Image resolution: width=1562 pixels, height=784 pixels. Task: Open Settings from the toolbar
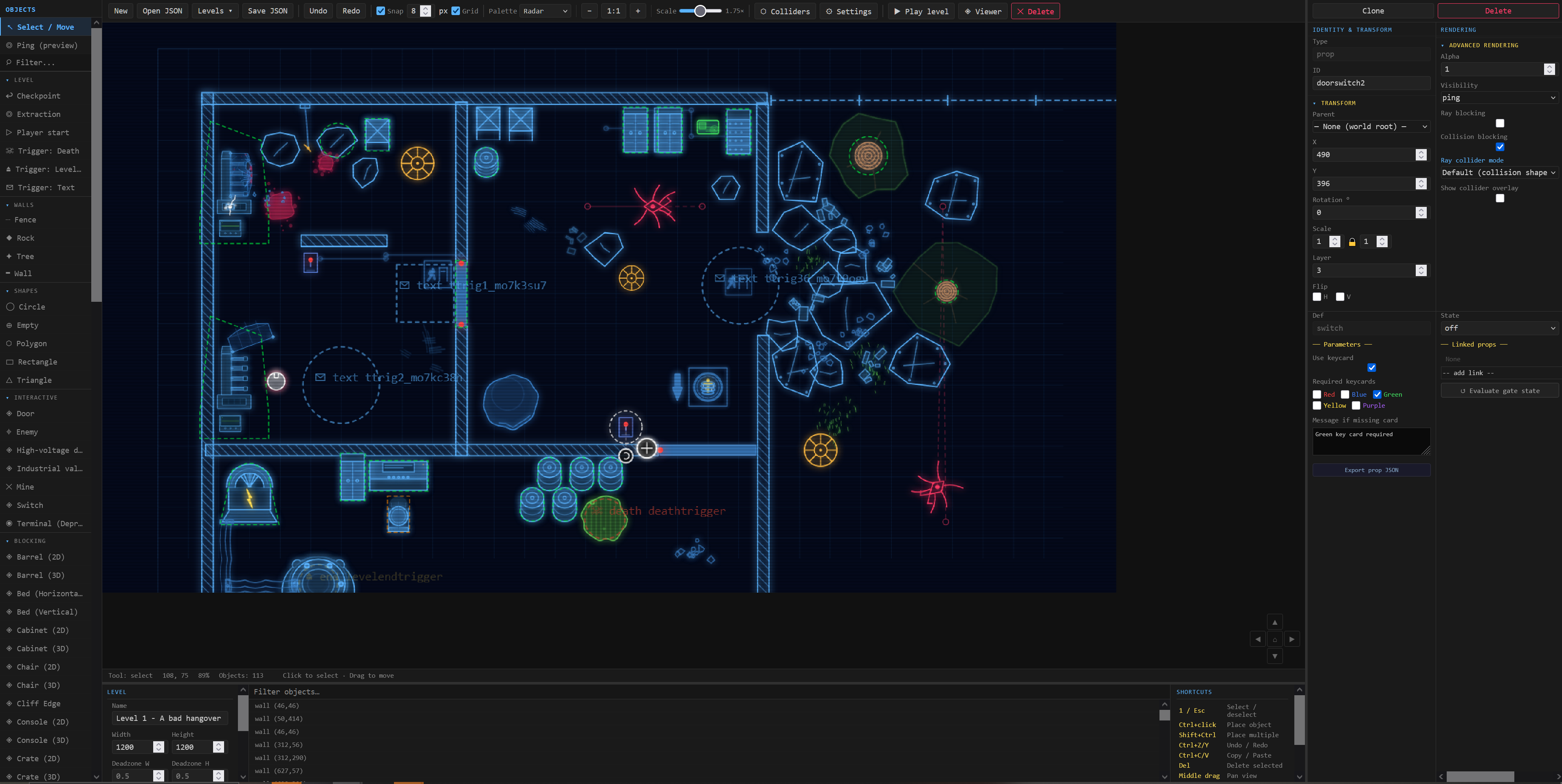(848, 11)
